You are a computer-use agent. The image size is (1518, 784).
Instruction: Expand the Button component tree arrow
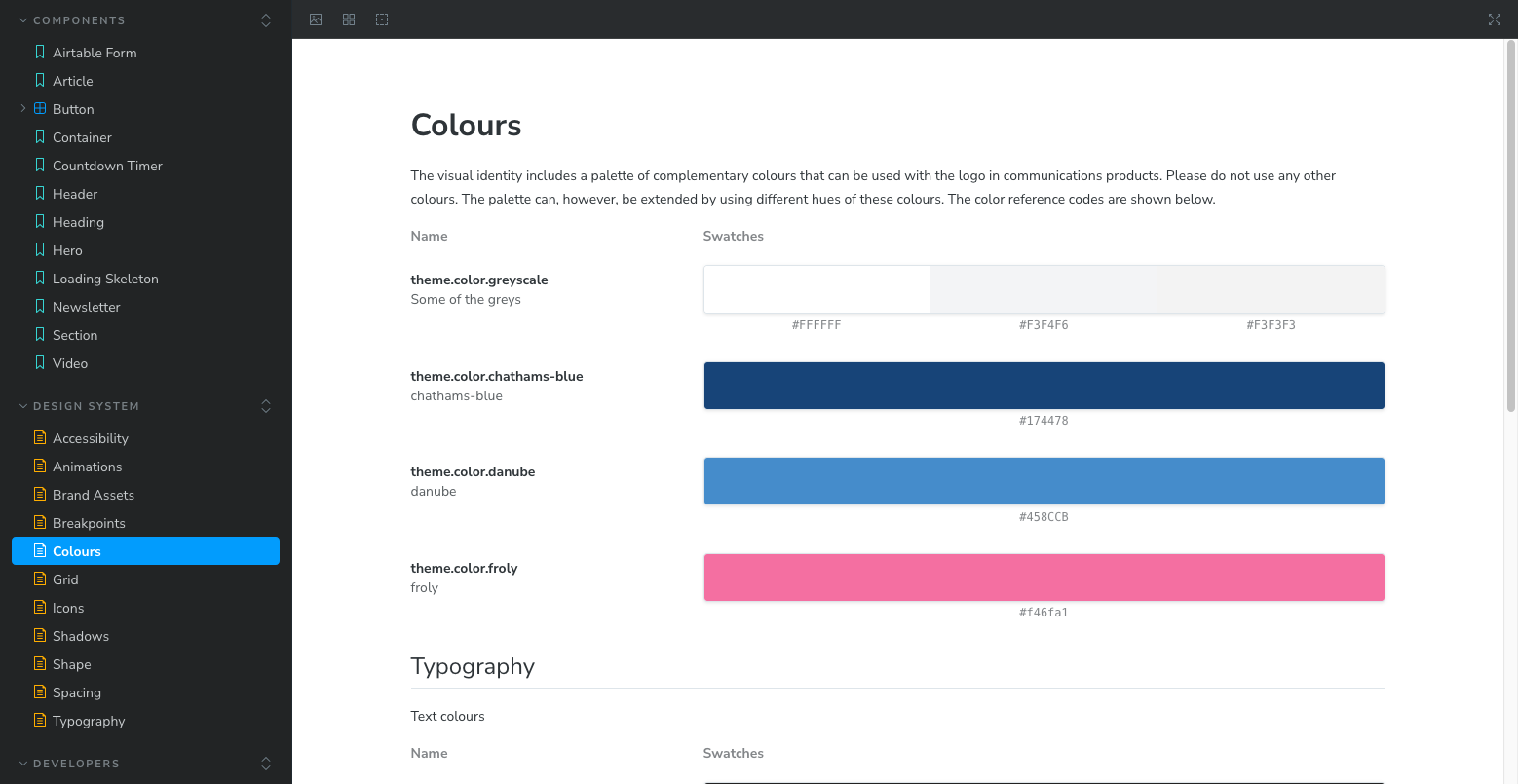coord(23,108)
